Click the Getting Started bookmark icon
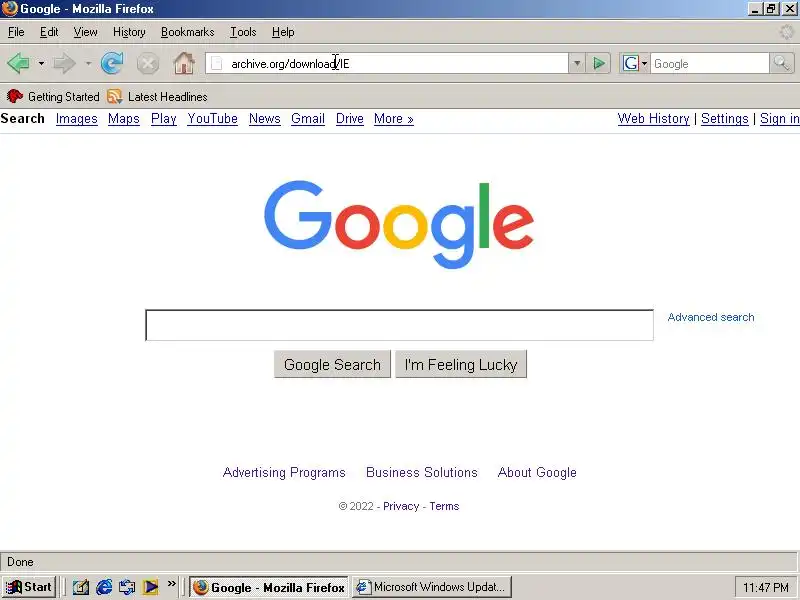 (x=15, y=96)
